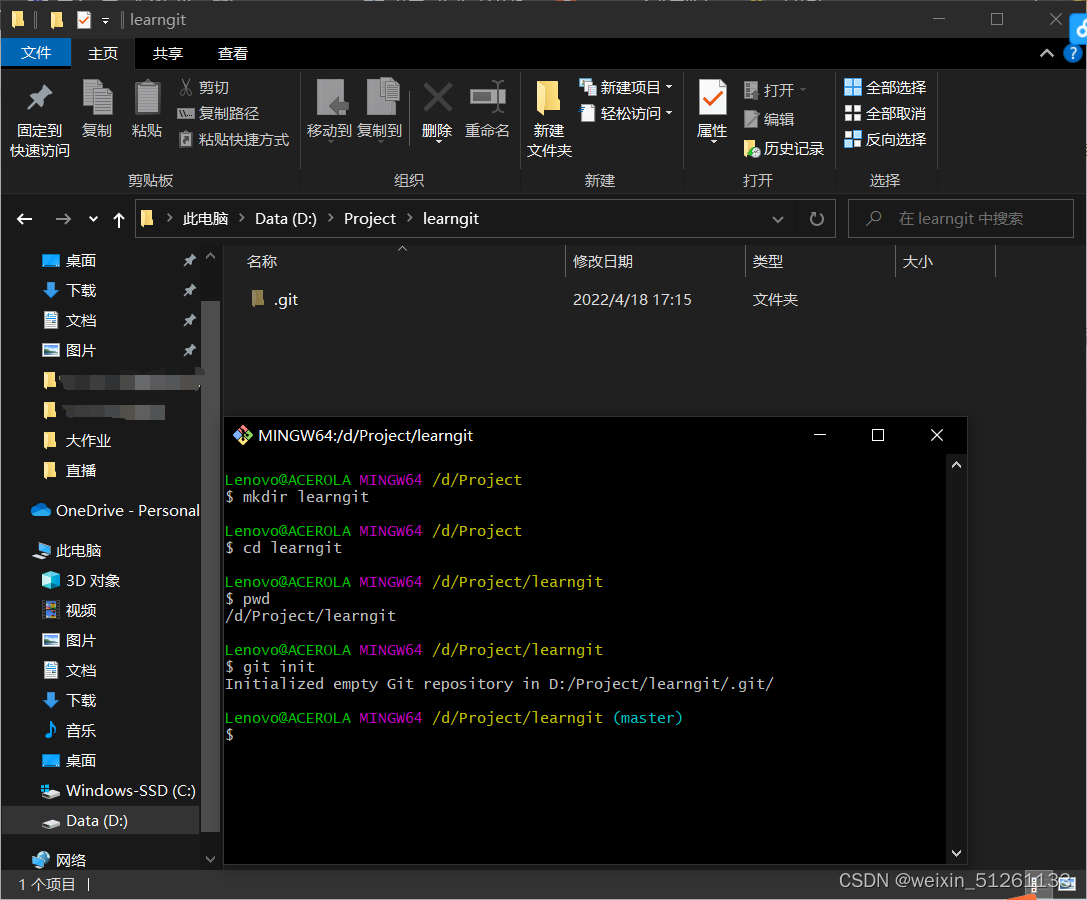Click terminal scrollbar up arrow
Image resolution: width=1087 pixels, height=900 pixels.
coord(957,465)
